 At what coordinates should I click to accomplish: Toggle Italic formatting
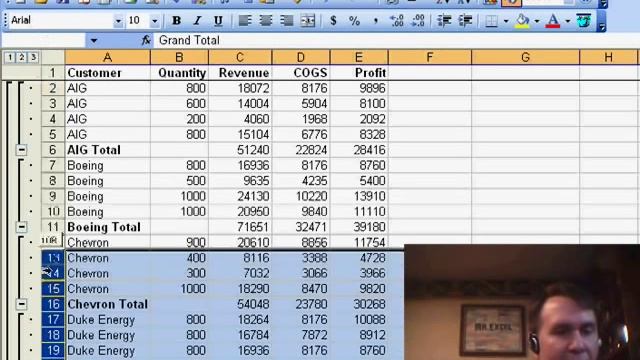[x=197, y=20]
